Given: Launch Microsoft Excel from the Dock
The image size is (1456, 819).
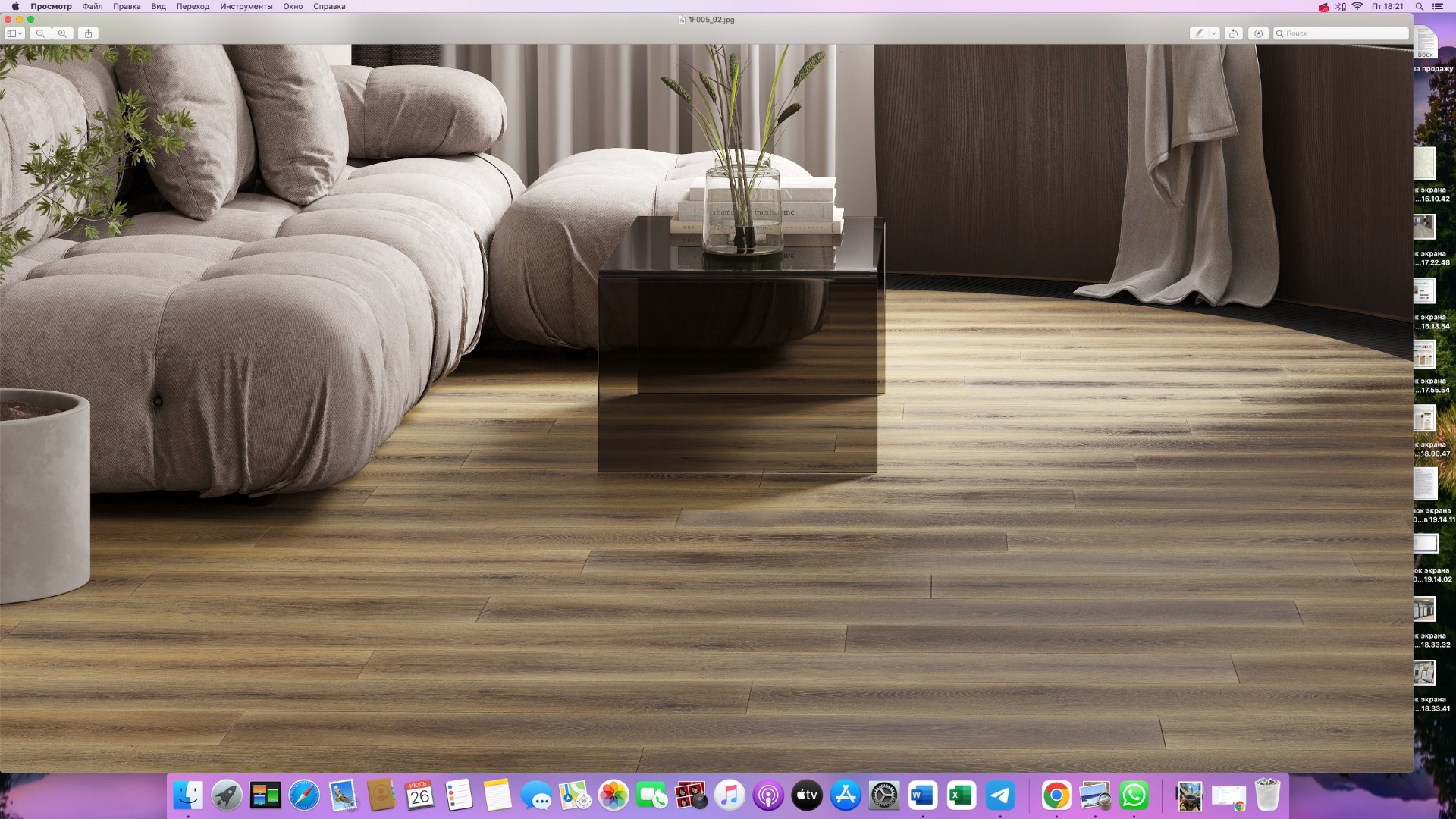Looking at the screenshot, I should coord(962,795).
